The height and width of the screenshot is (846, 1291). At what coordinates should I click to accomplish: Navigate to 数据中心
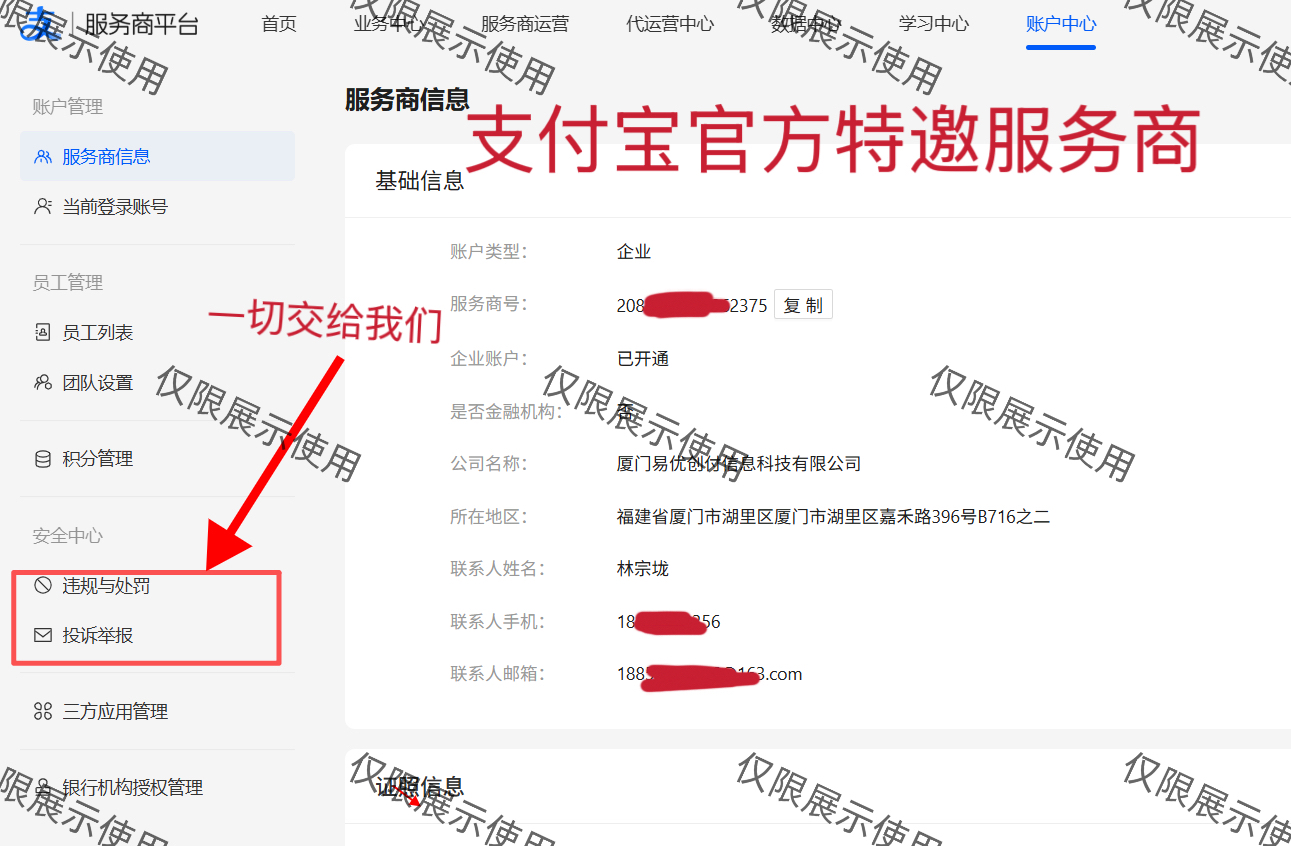pyautogui.click(x=804, y=24)
